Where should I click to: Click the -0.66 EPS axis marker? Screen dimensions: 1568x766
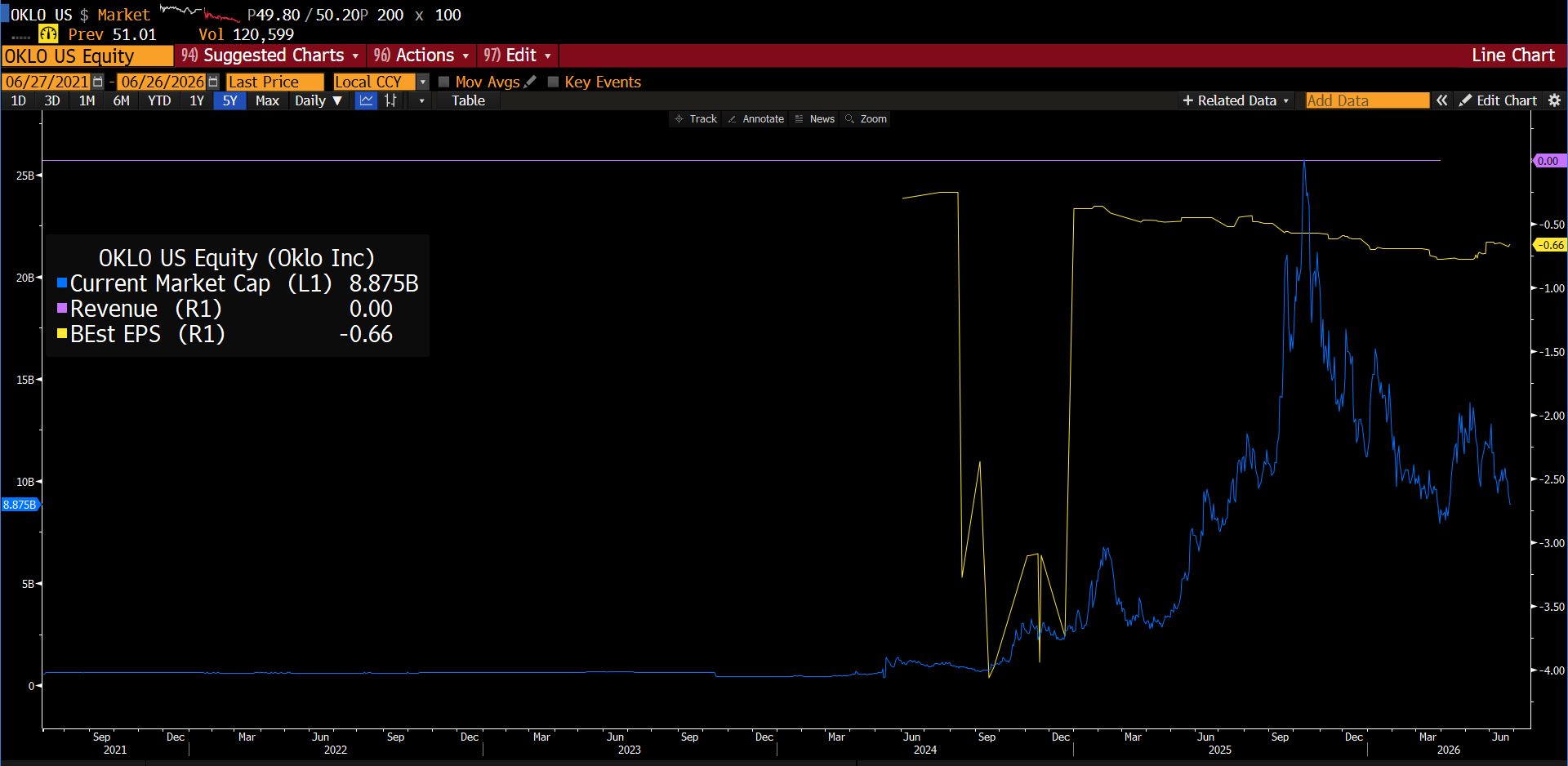[1550, 245]
